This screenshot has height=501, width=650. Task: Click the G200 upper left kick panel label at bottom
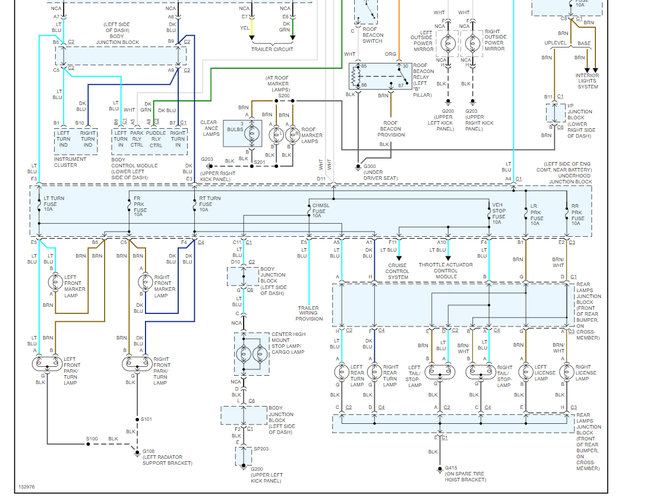pyautogui.click(x=266, y=475)
